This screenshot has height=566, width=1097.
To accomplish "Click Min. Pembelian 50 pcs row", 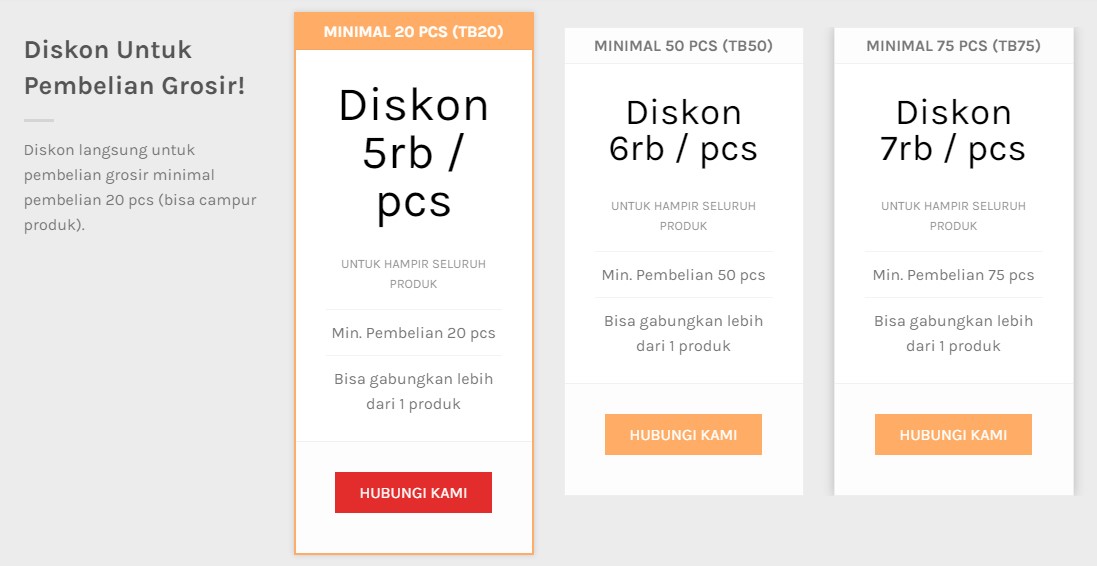I will pyautogui.click(x=683, y=275).
